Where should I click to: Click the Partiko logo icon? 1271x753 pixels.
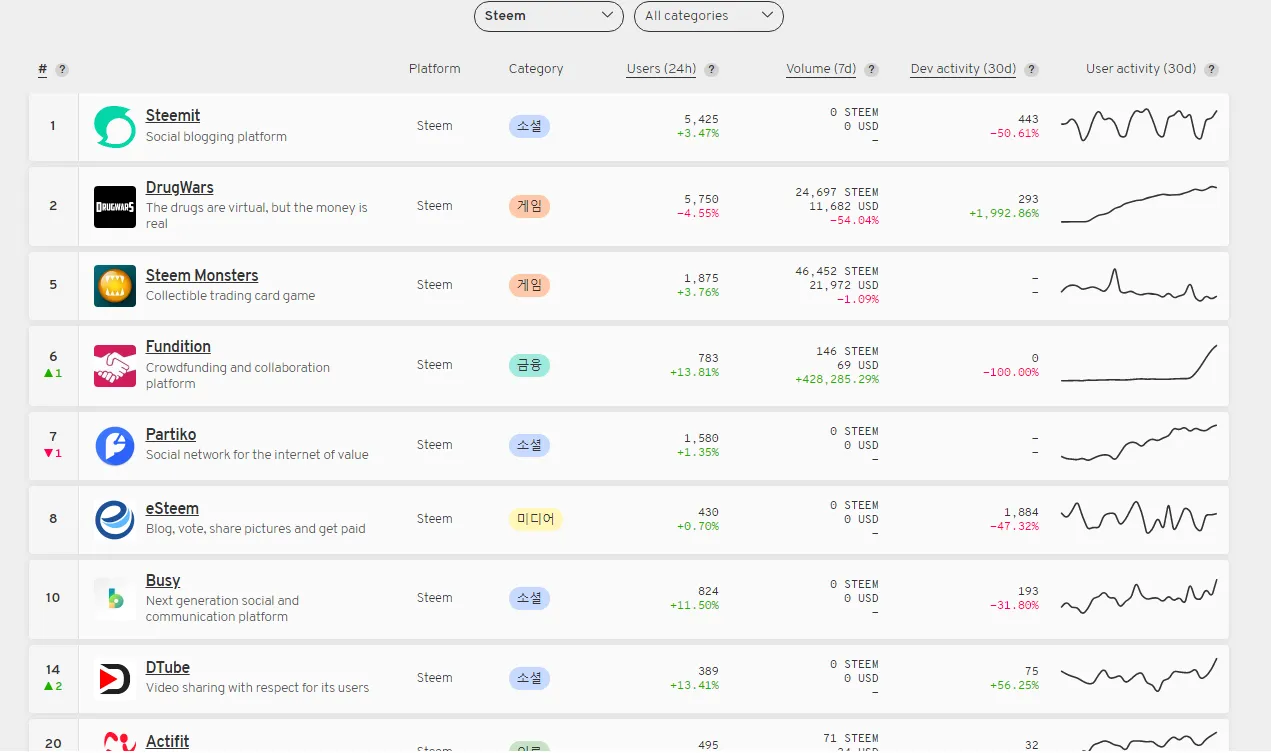click(114, 445)
